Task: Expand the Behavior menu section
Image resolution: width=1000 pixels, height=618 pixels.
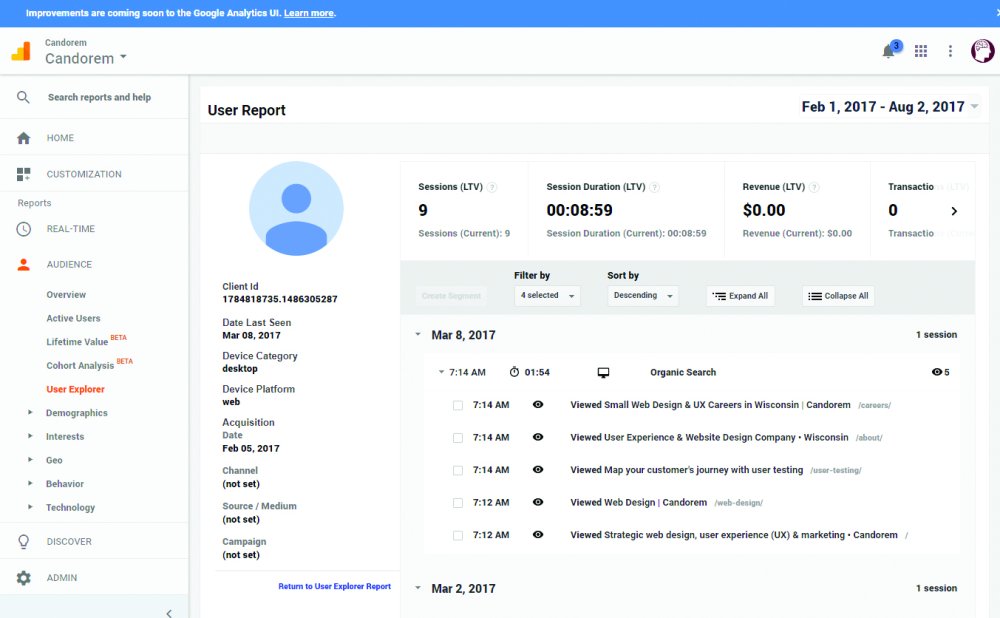Action: (30, 483)
